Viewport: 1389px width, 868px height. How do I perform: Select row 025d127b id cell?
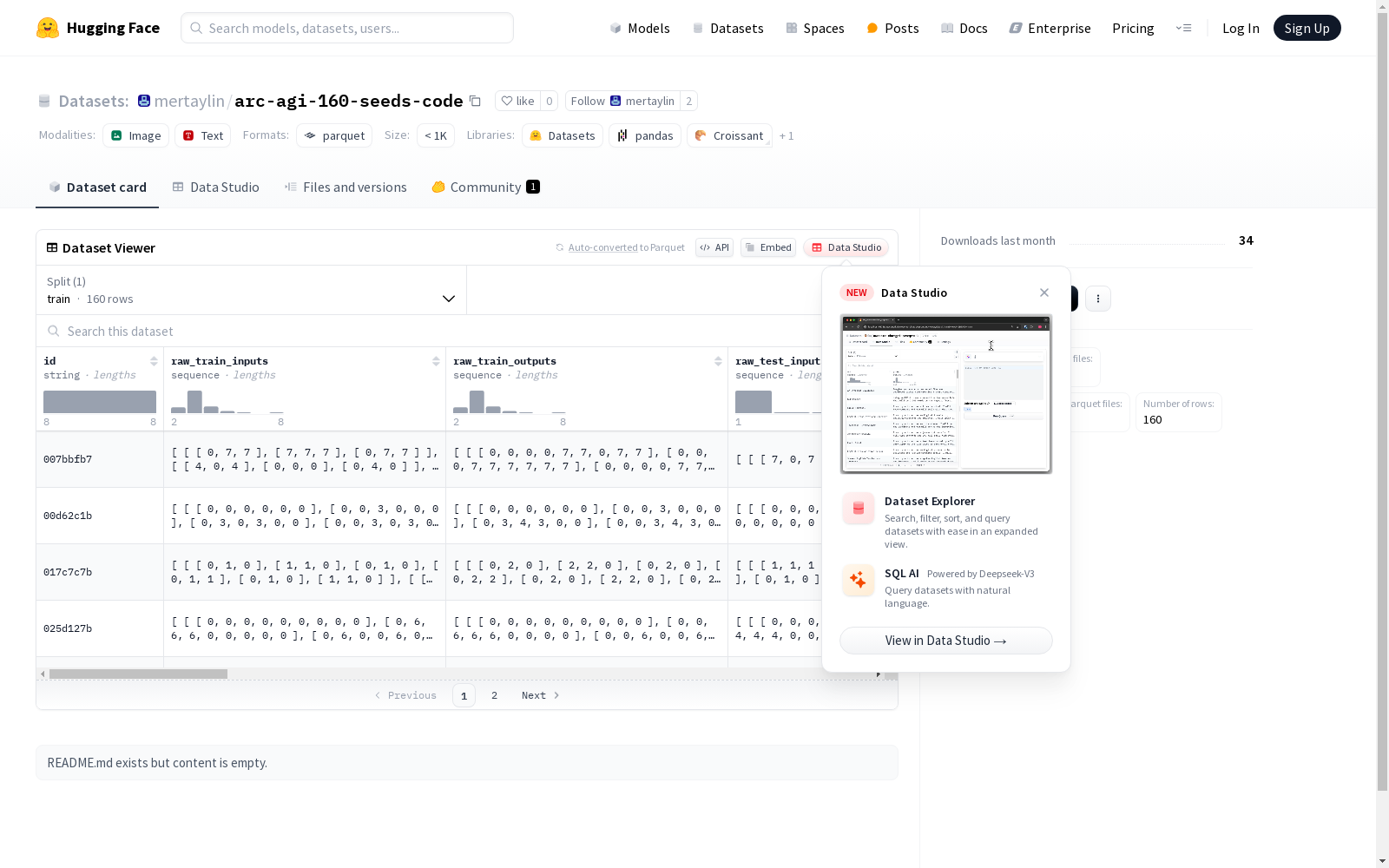pos(100,628)
